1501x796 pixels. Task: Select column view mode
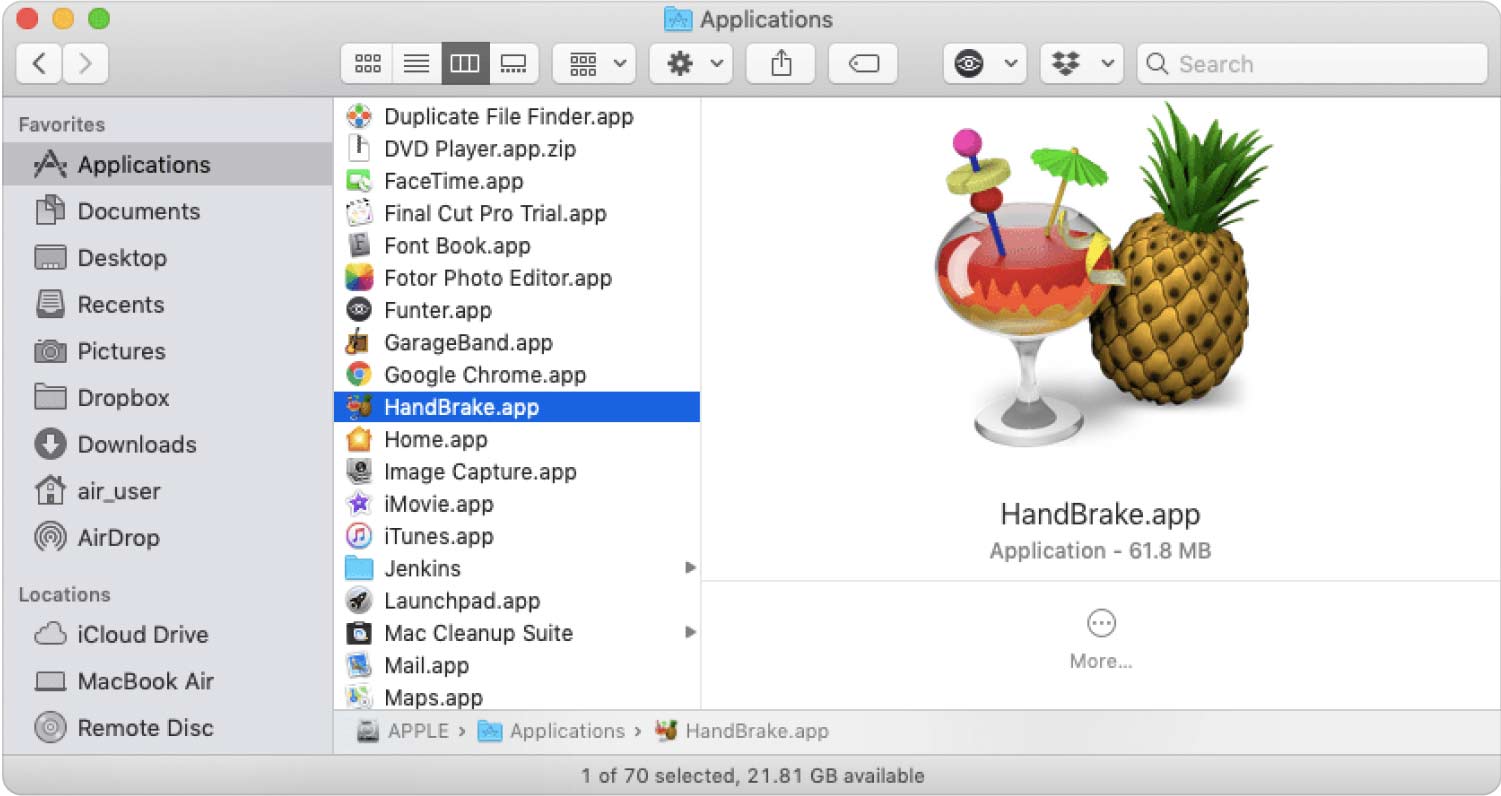(x=465, y=64)
